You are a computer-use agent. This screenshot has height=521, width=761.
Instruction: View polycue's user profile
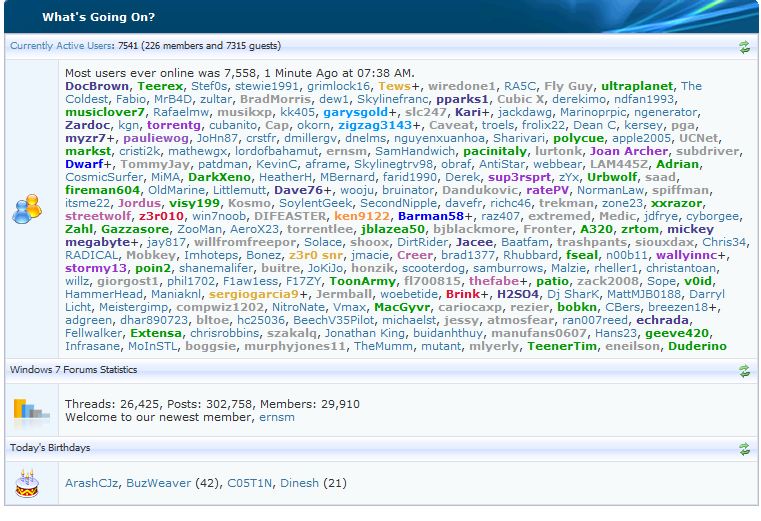tap(578, 138)
